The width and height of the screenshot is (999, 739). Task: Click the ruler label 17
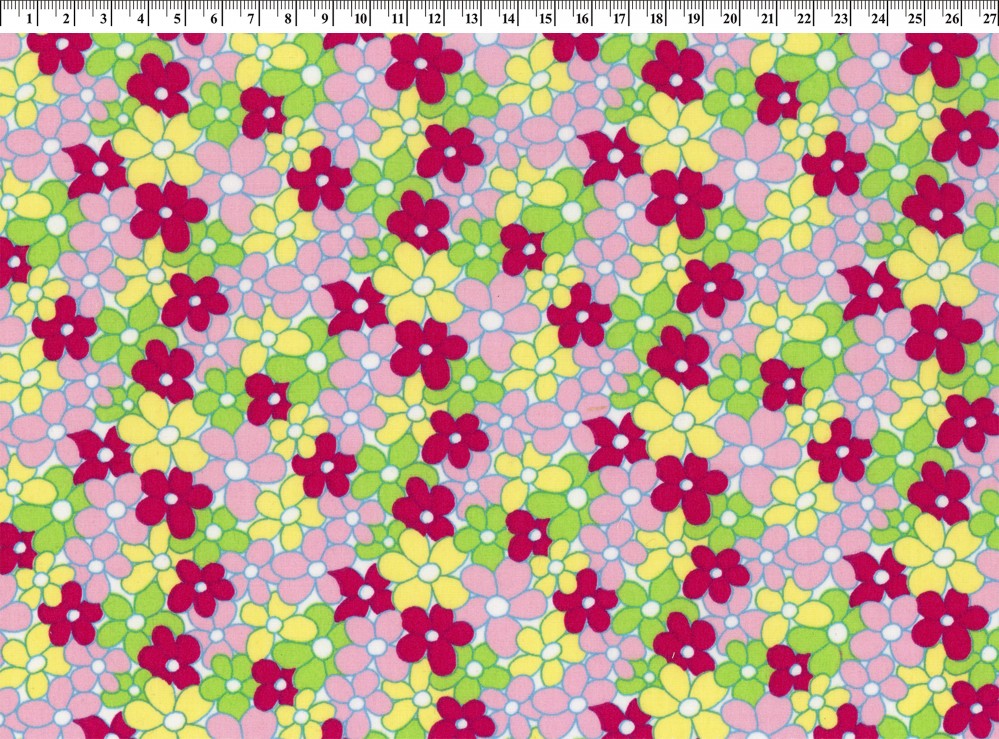pos(619,19)
